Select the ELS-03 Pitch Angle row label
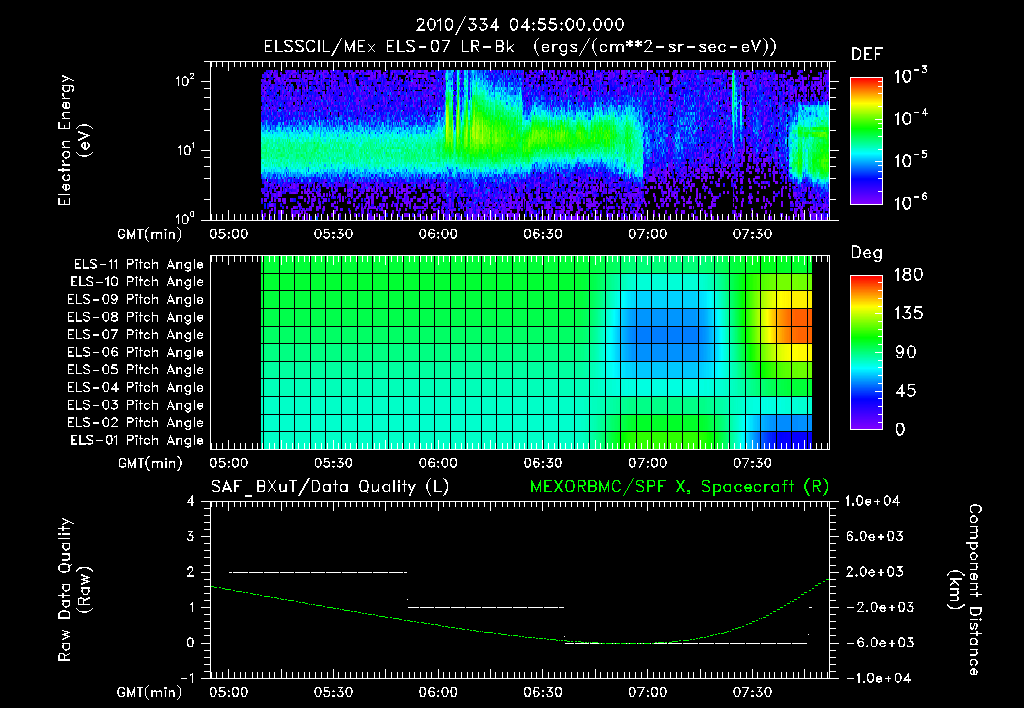 pyautogui.click(x=136, y=406)
